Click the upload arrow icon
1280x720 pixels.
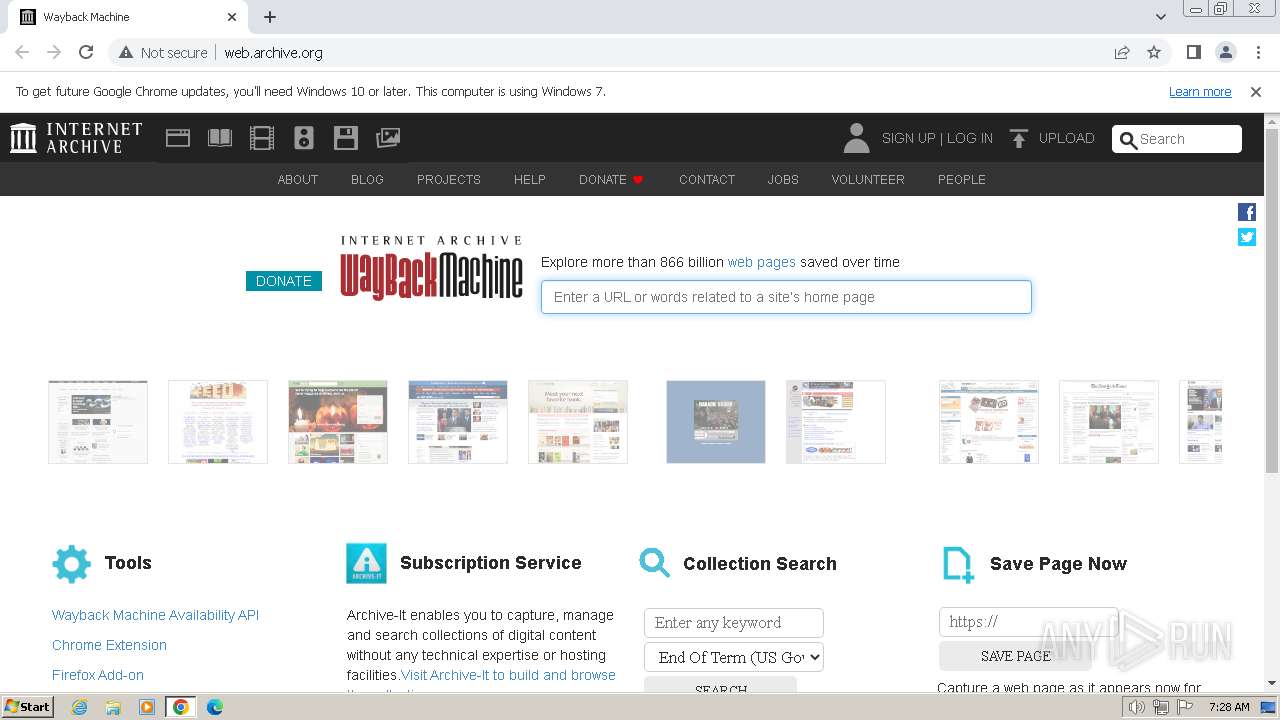tap(1019, 138)
